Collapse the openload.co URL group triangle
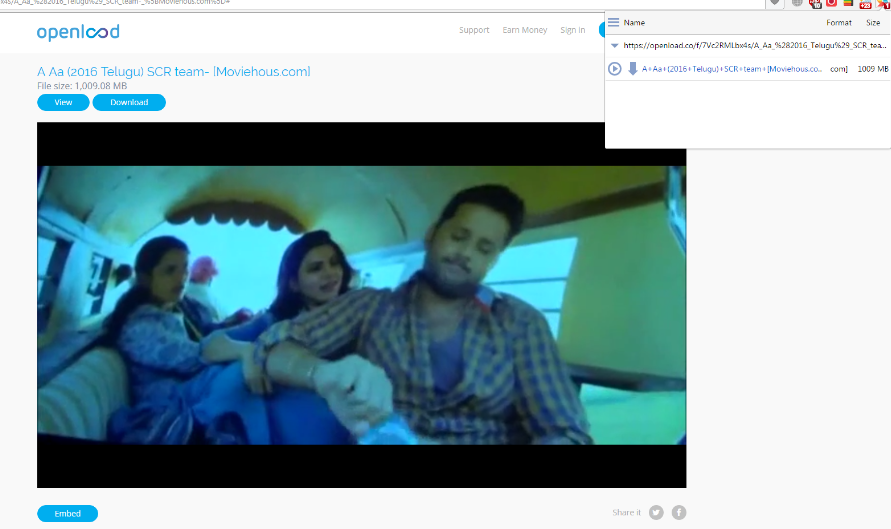 (x=614, y=45)
